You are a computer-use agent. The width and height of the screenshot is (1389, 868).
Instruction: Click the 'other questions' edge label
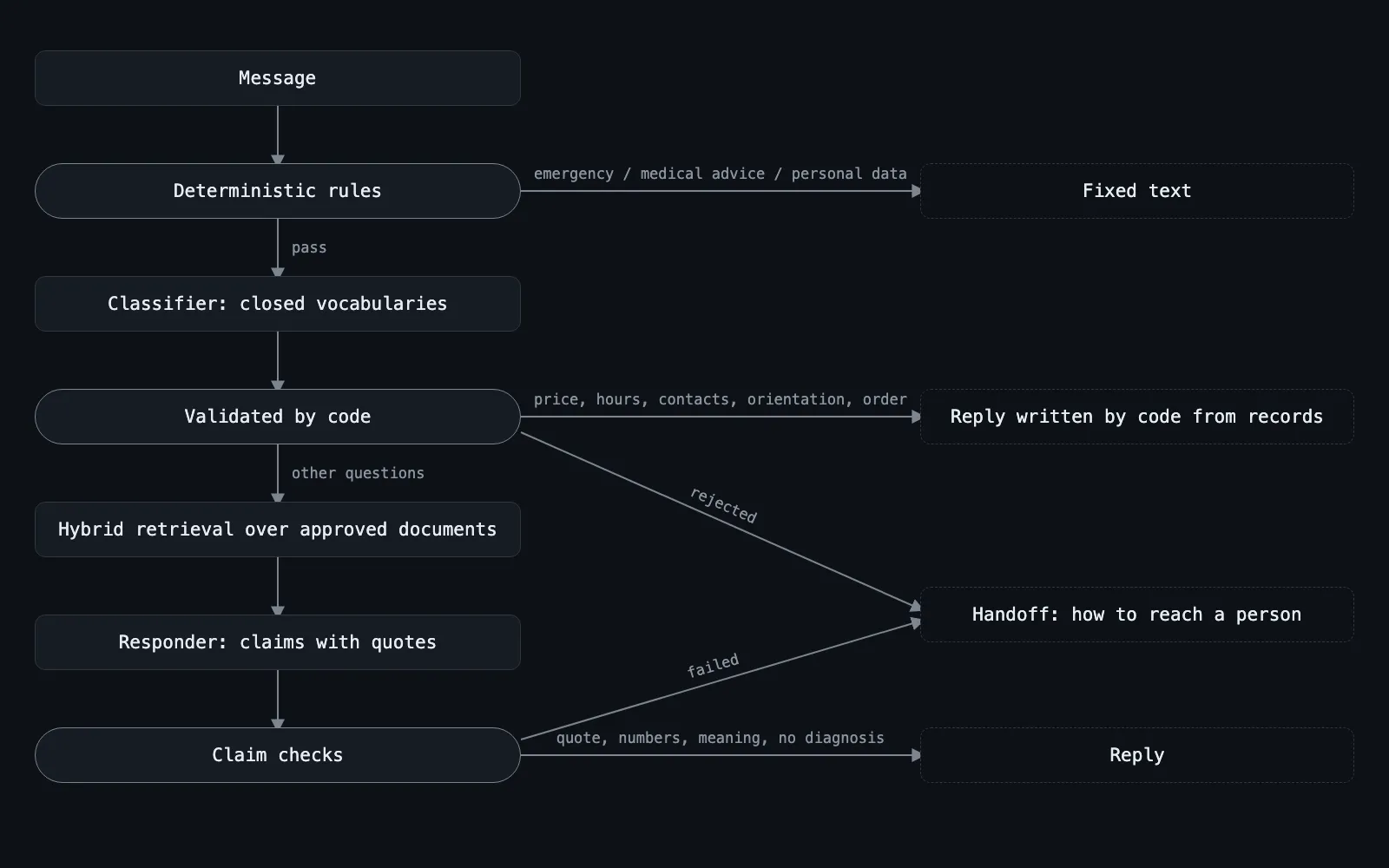coord(358,473)
